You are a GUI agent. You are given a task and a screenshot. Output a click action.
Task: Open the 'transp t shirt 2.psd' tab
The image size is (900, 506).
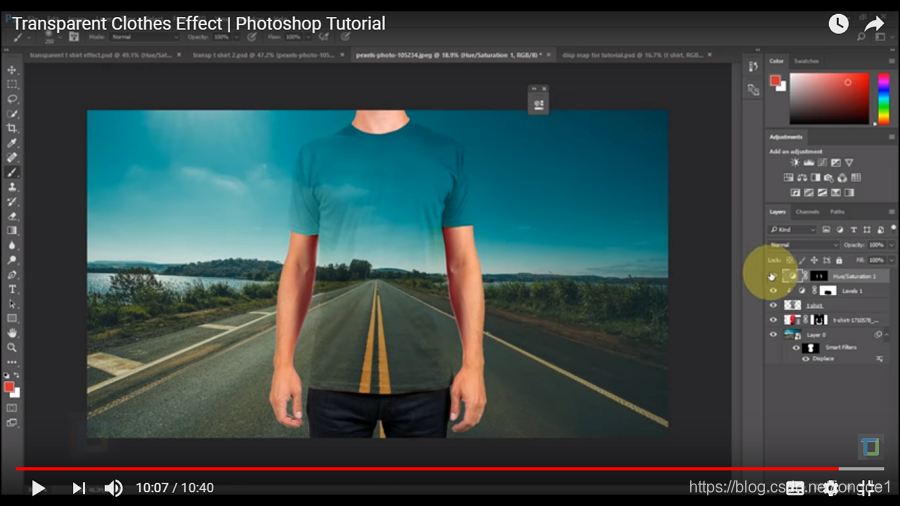coord(263,55)
